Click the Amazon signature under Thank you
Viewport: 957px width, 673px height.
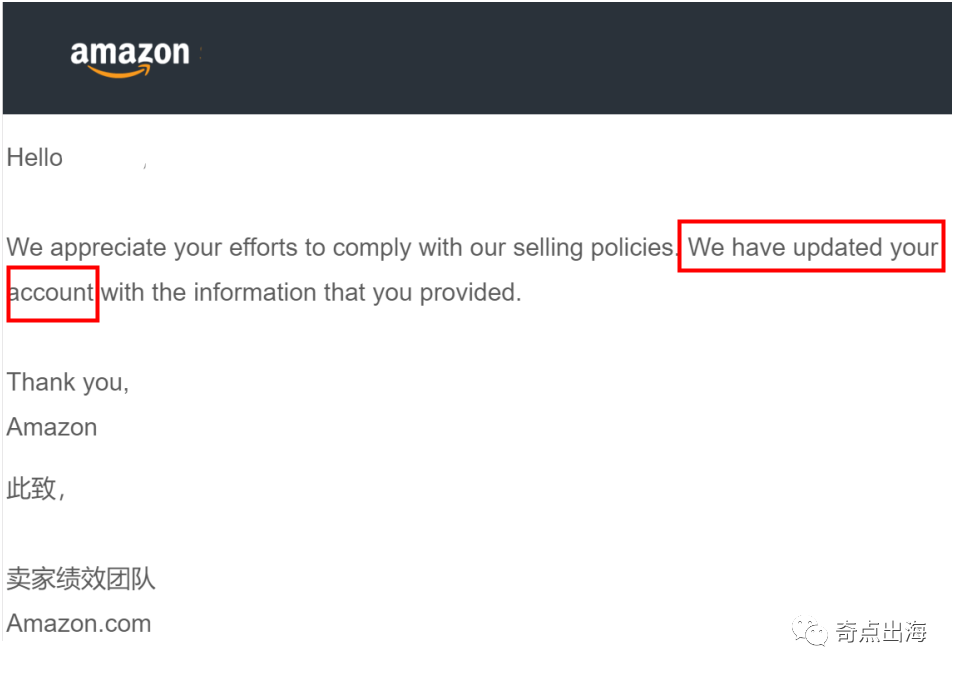52,427
